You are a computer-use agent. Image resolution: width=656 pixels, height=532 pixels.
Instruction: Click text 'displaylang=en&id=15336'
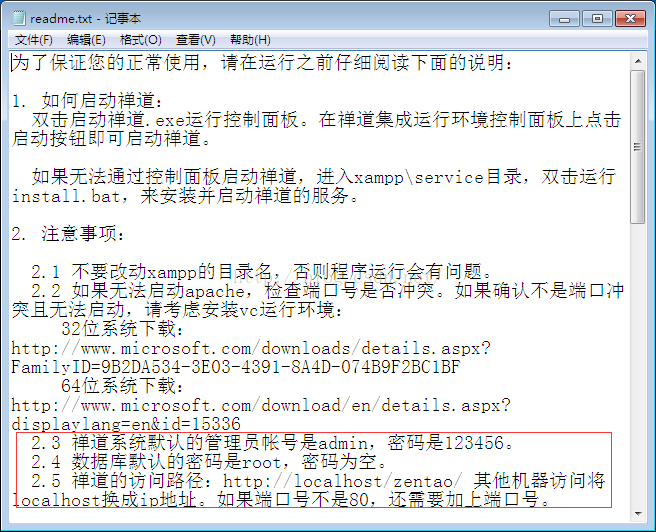[x=126, y=424]
